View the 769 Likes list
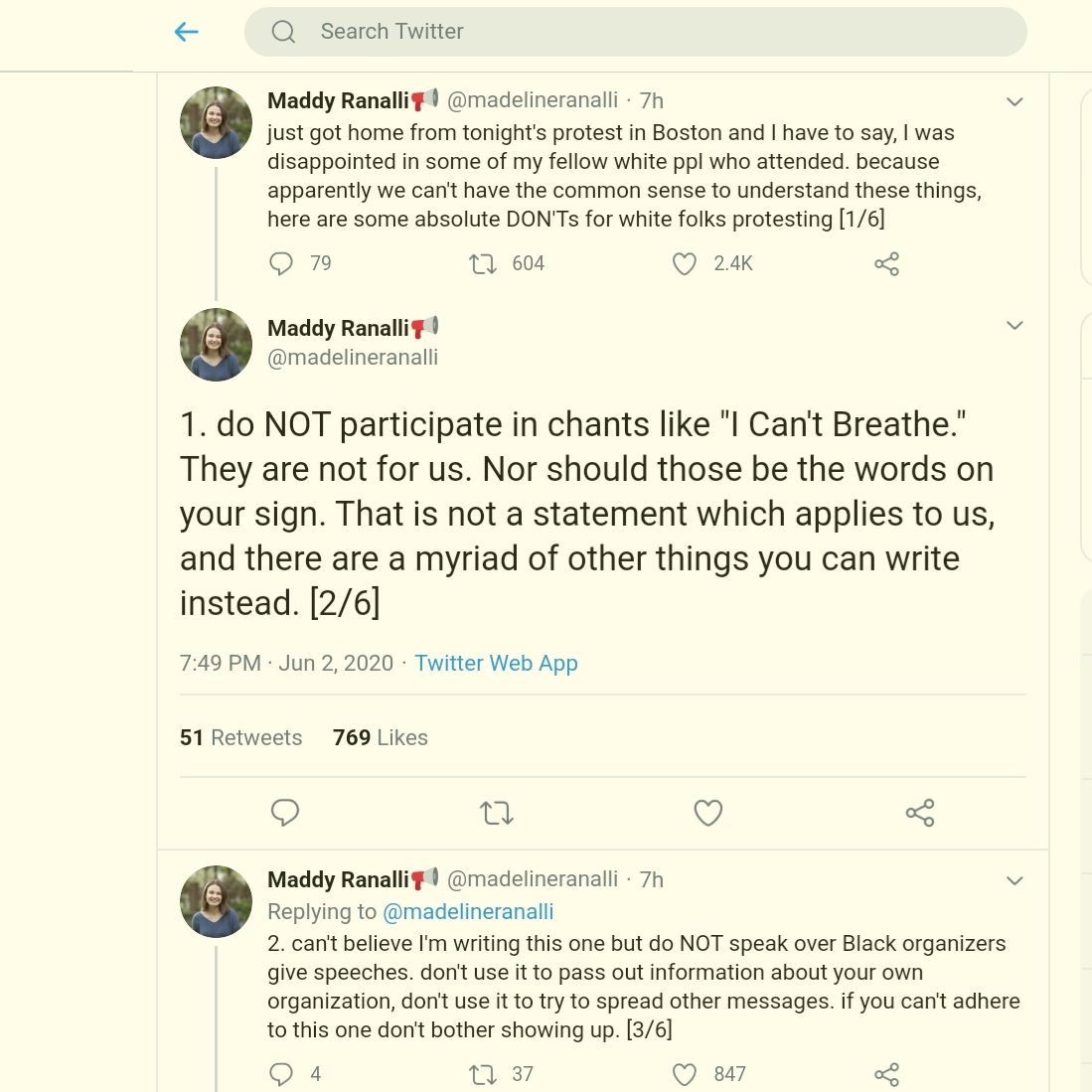 pos(381,737)
